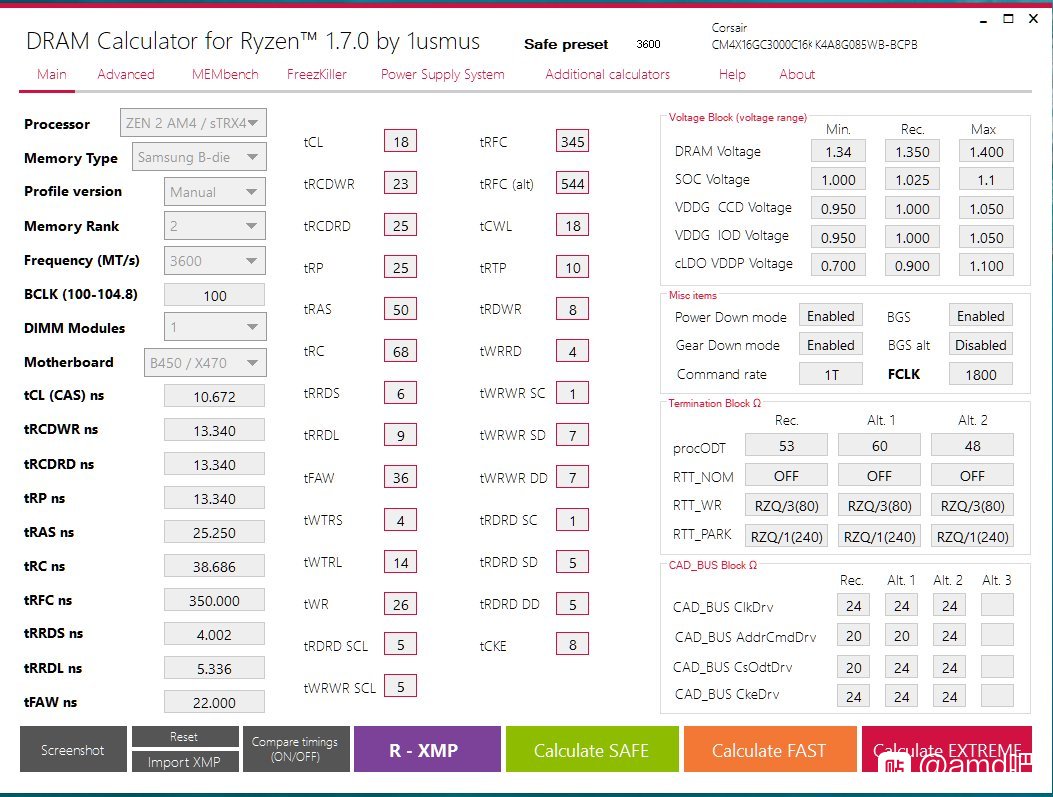
Task: Select the tRCDWR timing value box
Action: click(401, 183)
